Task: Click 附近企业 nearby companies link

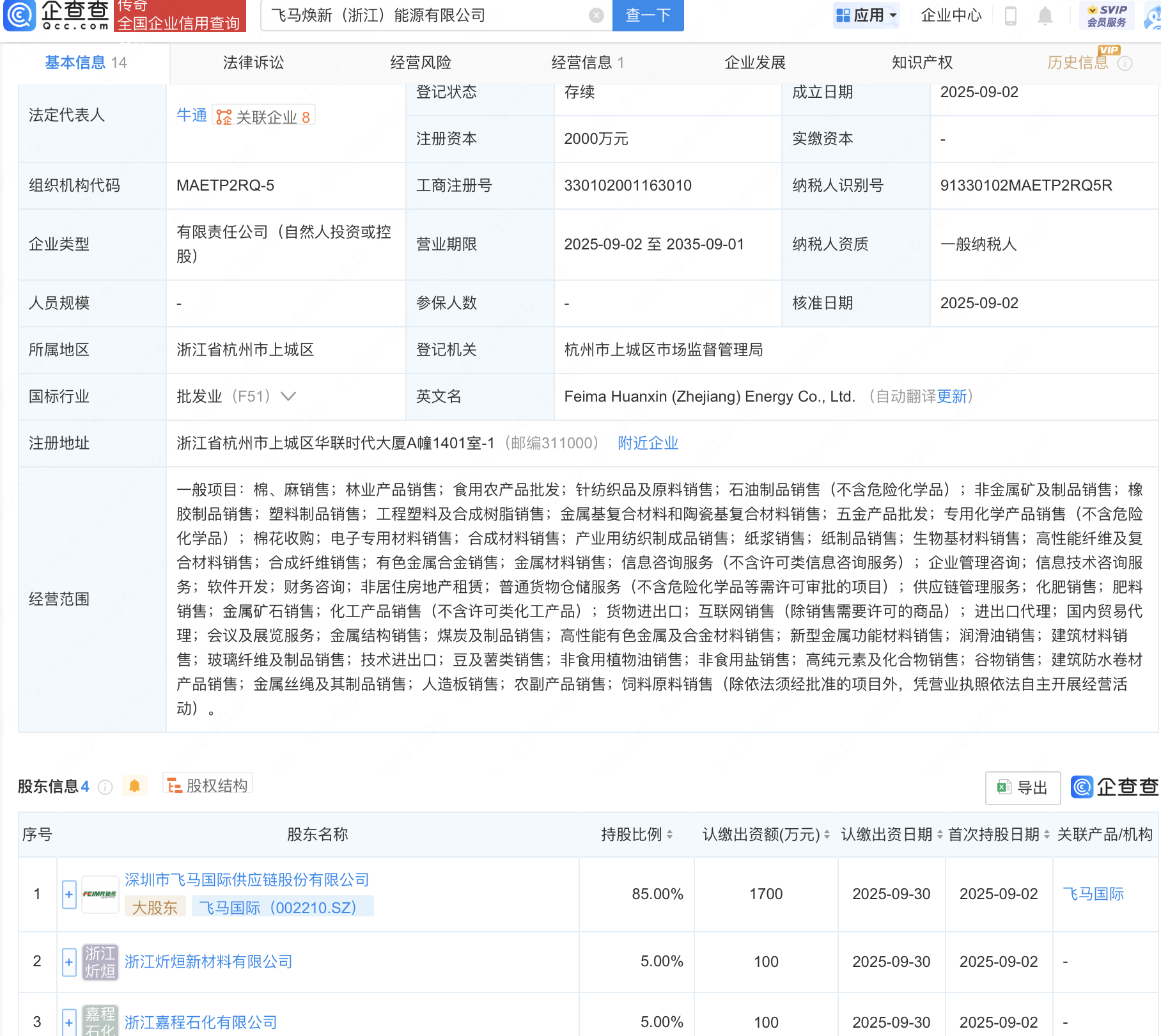Action: [648, 443]
